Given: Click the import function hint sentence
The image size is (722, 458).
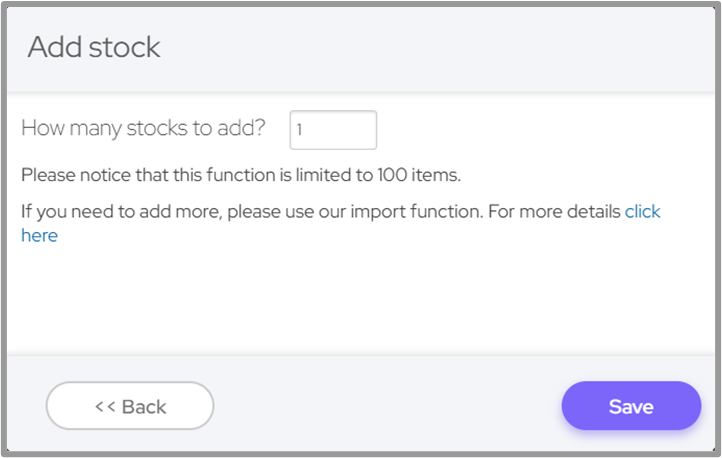Looking at the screenshot, I should point(320,211).
